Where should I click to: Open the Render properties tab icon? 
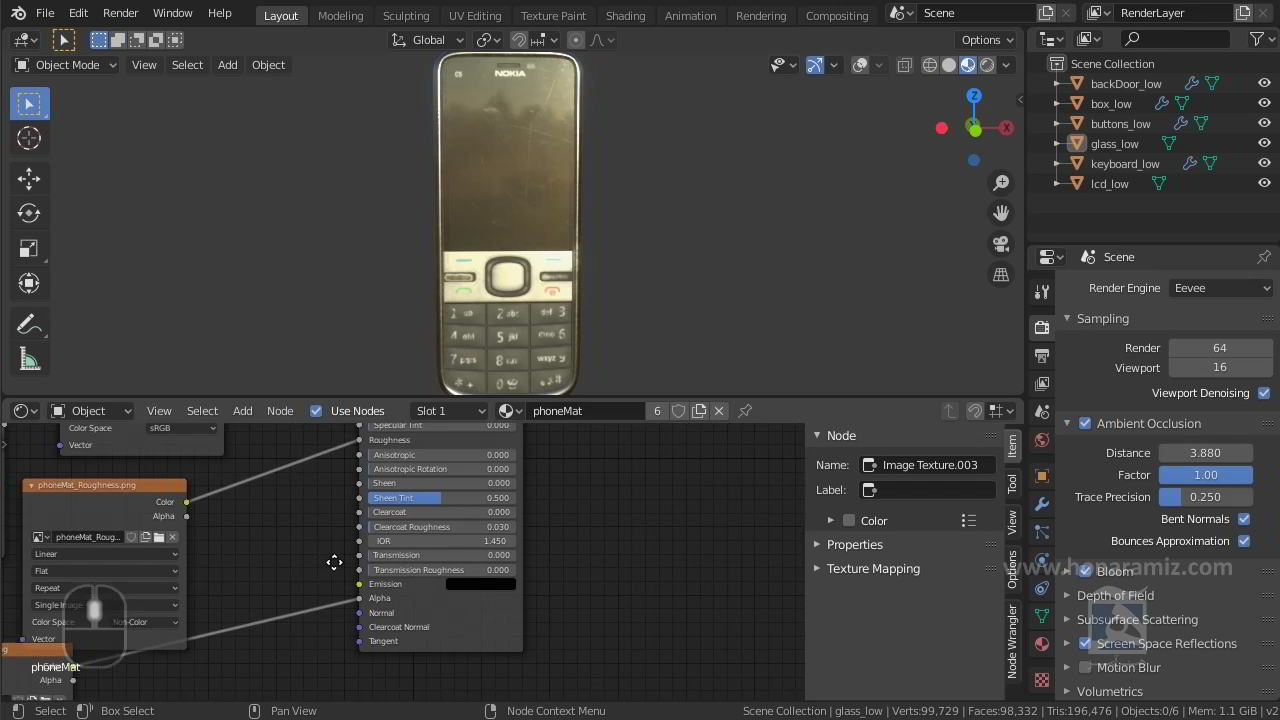click(x=1042, y=327)
